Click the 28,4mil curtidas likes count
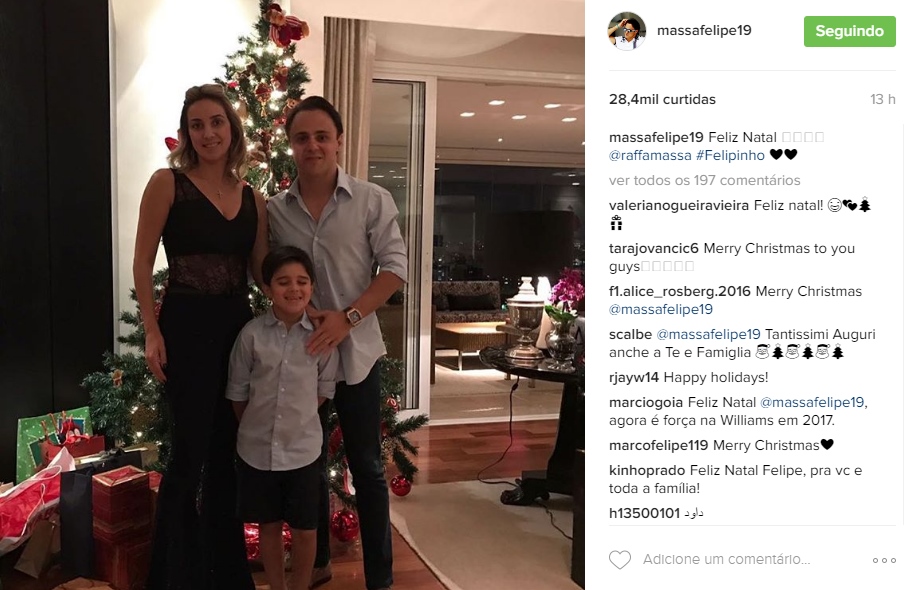 click(662, 99)
